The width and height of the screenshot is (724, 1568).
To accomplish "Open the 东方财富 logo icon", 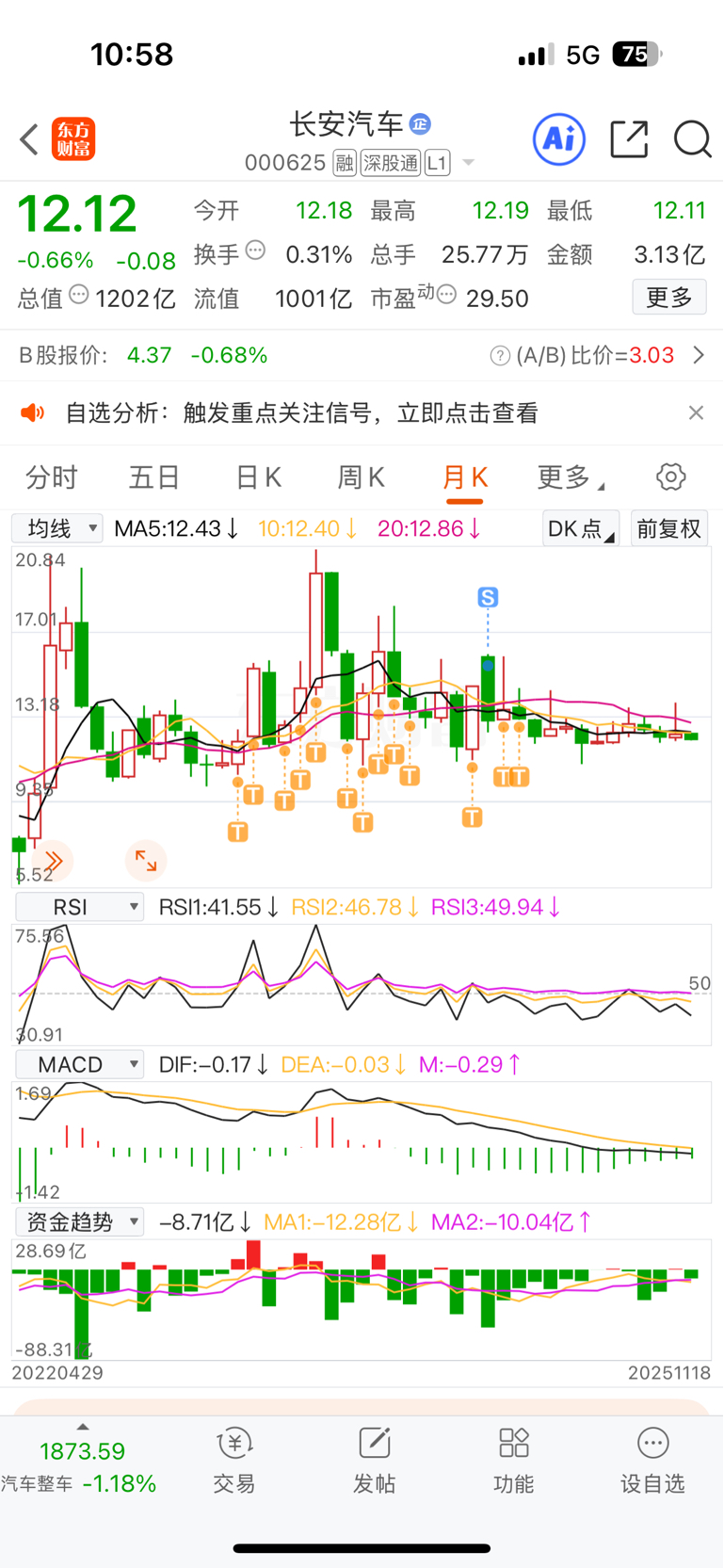I will coord(73,139).
